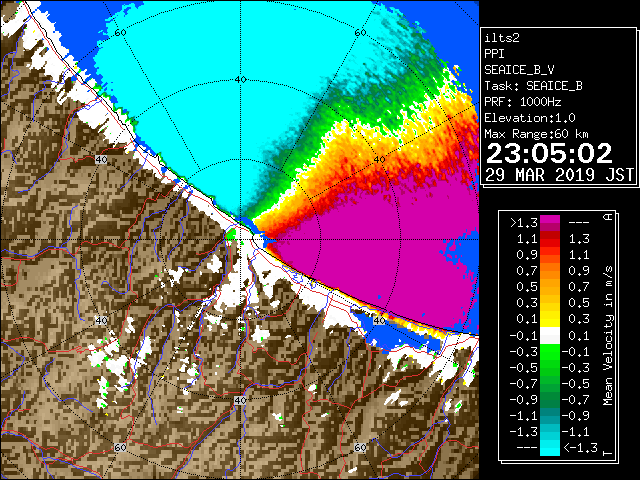The height and width of the screenshot is (480, 640).
Task: Click the '>1.3' label at the legend top
Action: coord(523,222)
